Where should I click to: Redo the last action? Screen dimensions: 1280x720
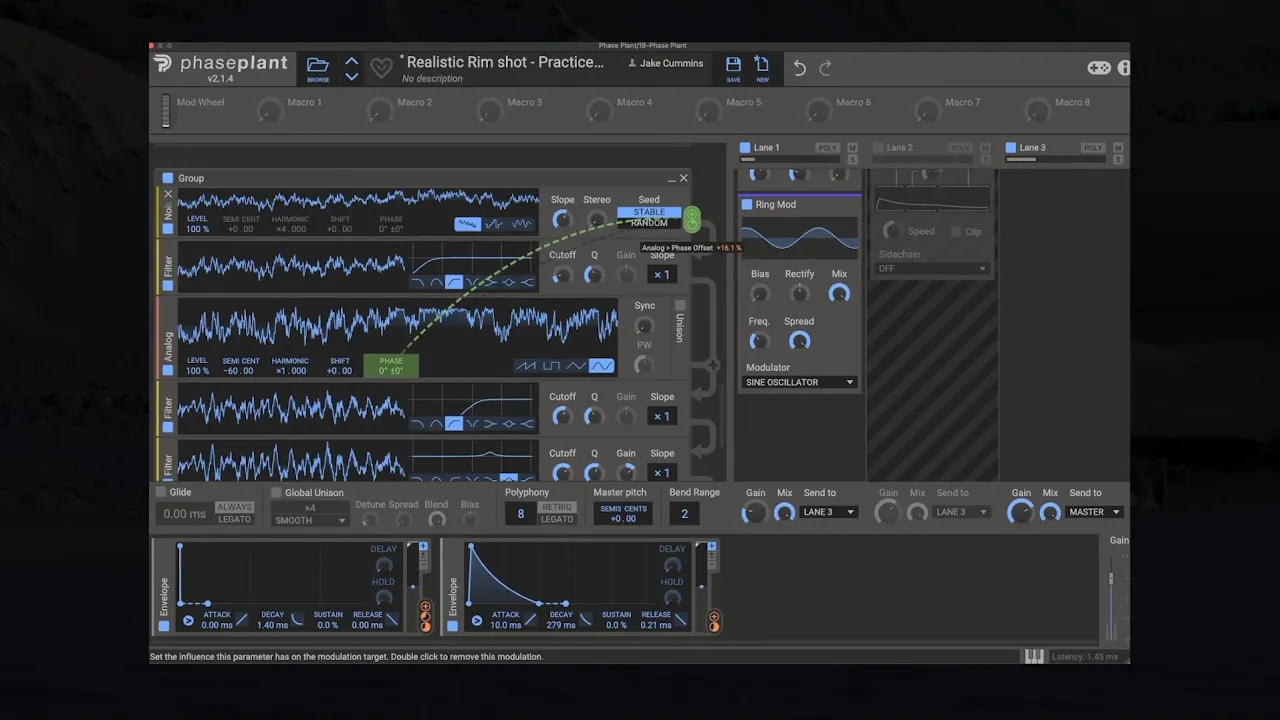[825, 68]
